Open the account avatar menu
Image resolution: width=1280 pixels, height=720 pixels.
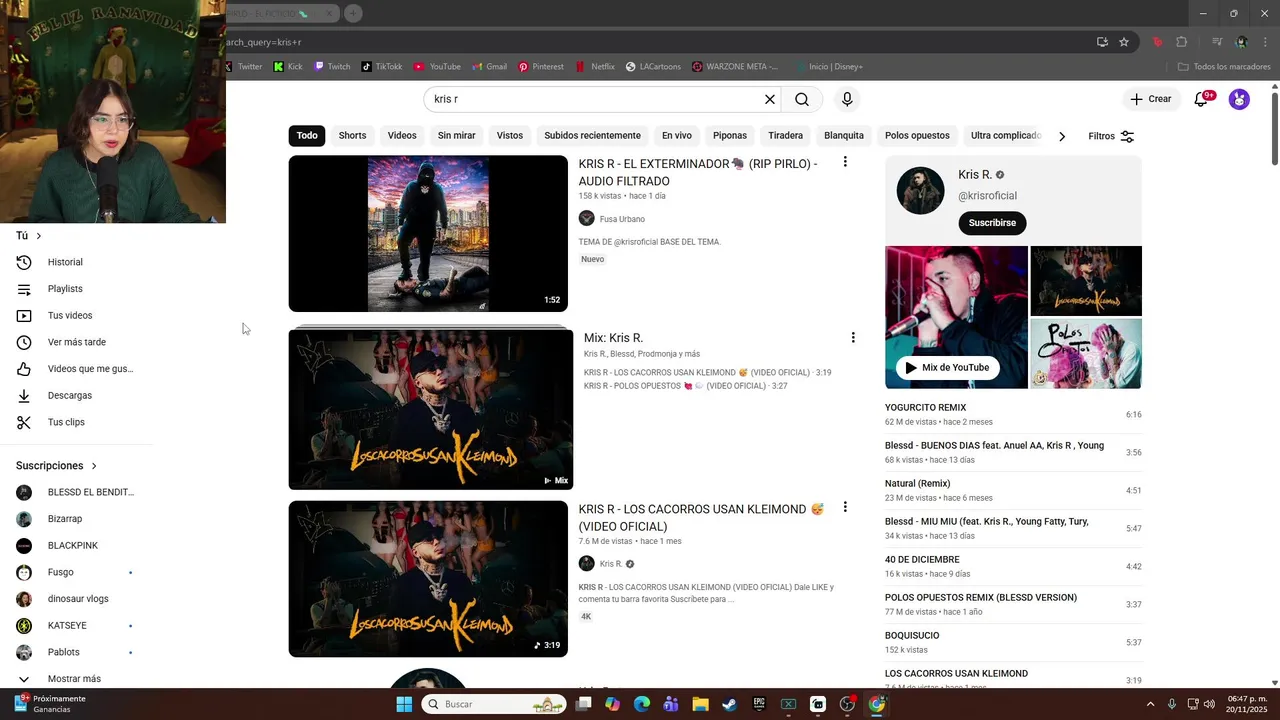(1239, 99)
